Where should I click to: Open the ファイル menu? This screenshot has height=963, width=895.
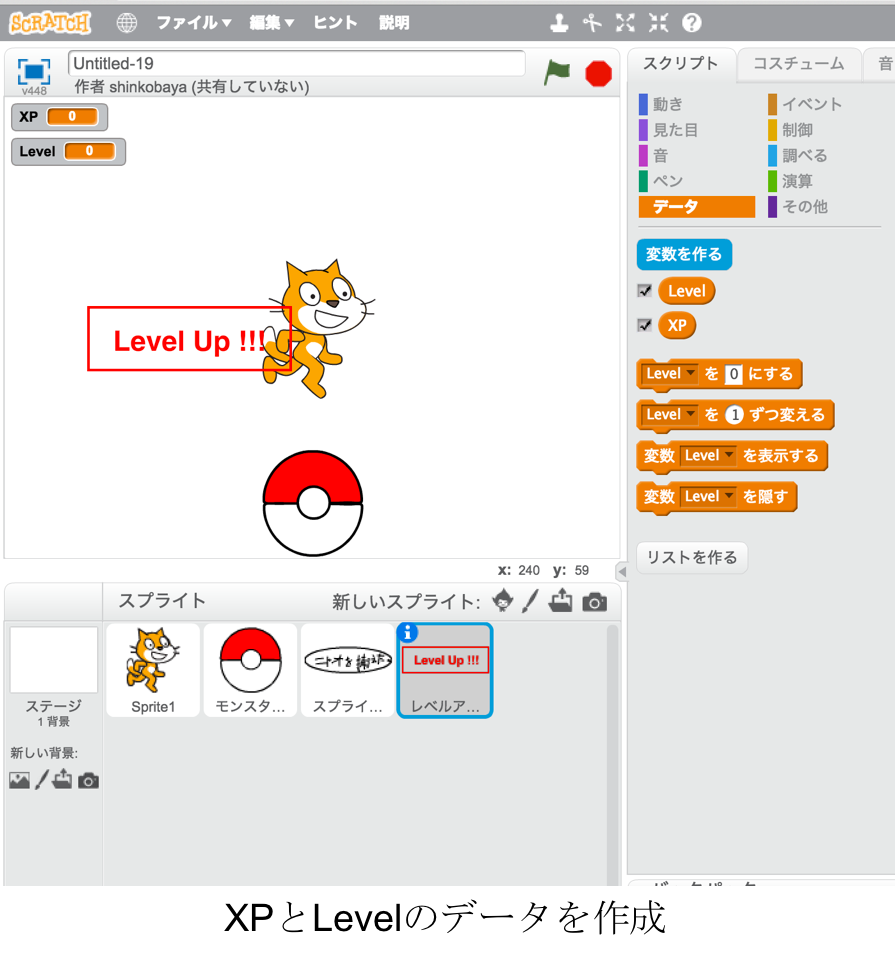(x=194, y=23)
